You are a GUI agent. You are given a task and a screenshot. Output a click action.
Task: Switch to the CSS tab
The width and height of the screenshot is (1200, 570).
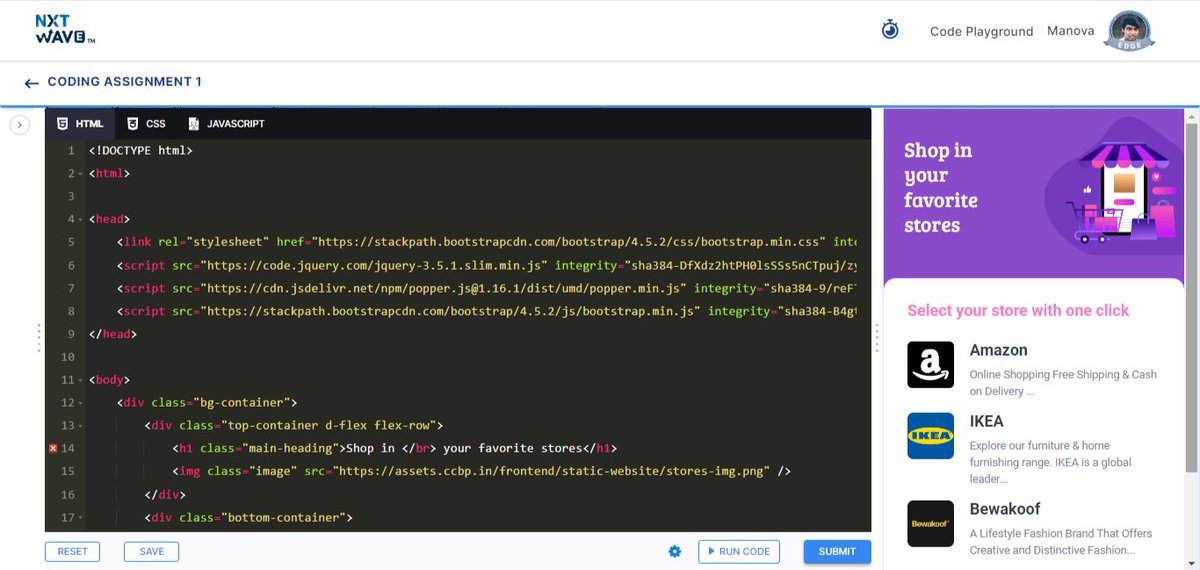tap(146, 124)
